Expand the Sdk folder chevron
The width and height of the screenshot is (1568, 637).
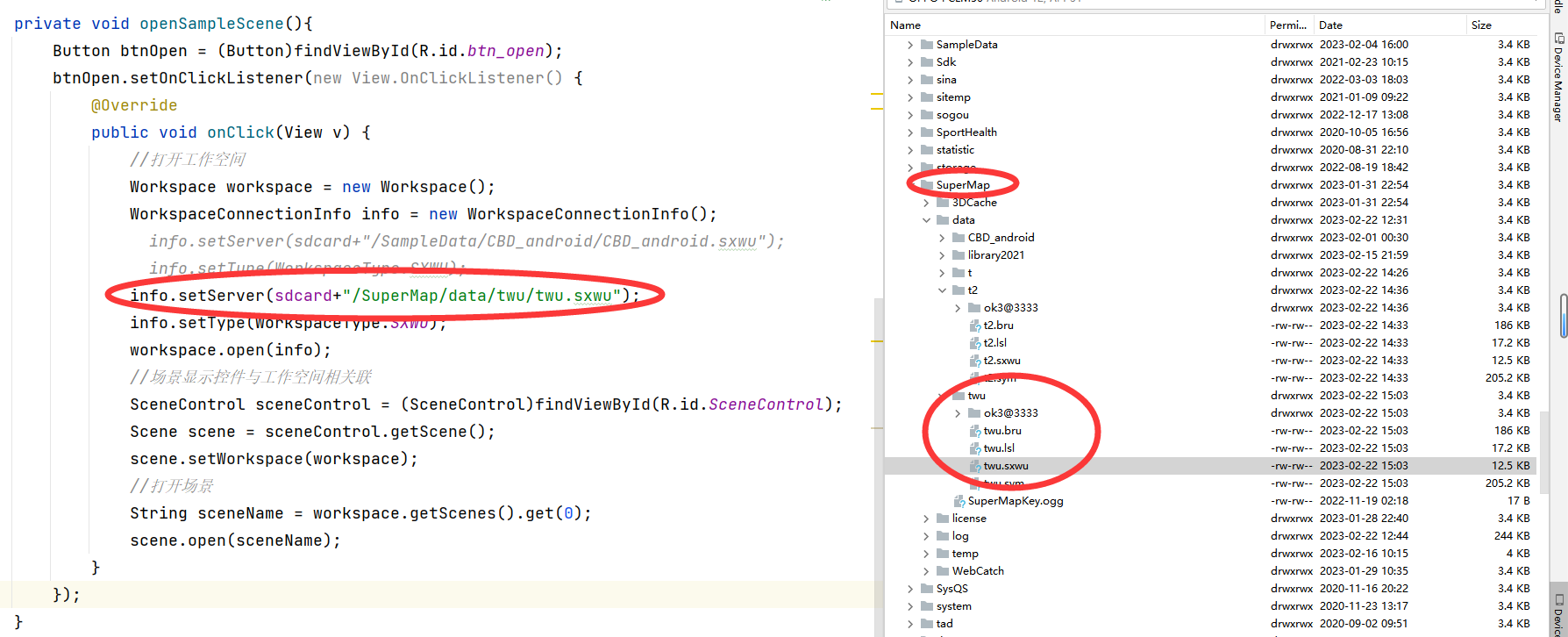pyautogui.click(x=910, y=61)
